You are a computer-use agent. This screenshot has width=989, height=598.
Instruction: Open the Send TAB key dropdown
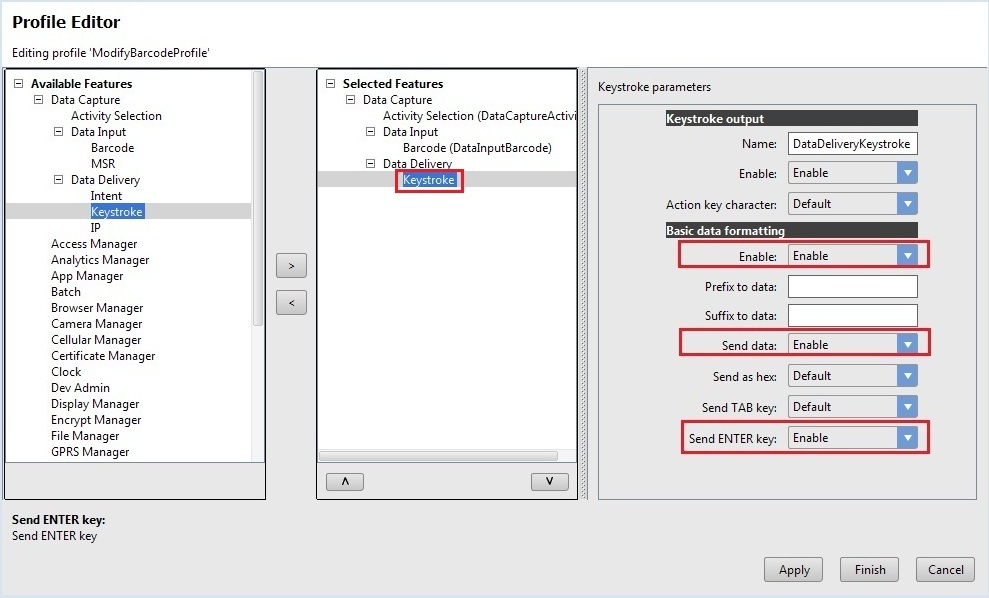(907, 407)
